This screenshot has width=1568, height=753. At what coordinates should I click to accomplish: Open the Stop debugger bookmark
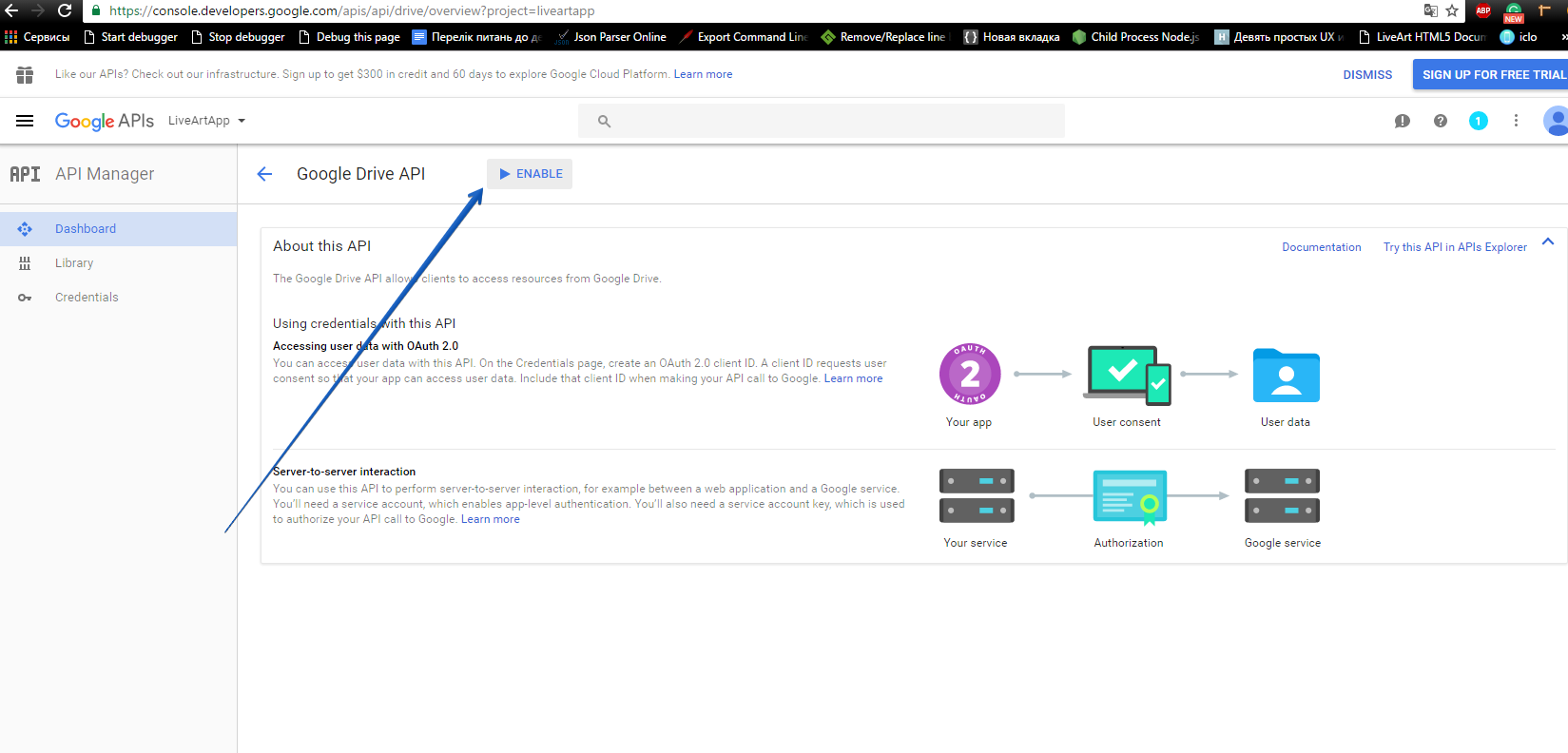click(x=238, y=37)
